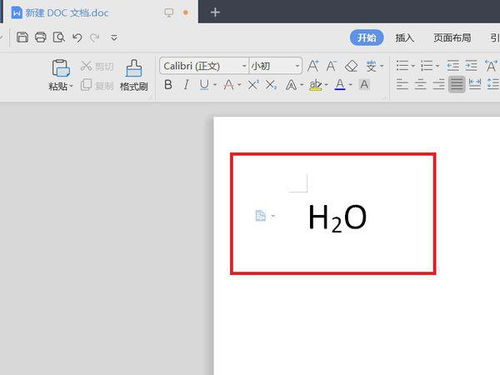
Task: Open the Calibri font name dropdown
Action: (204, 66)
